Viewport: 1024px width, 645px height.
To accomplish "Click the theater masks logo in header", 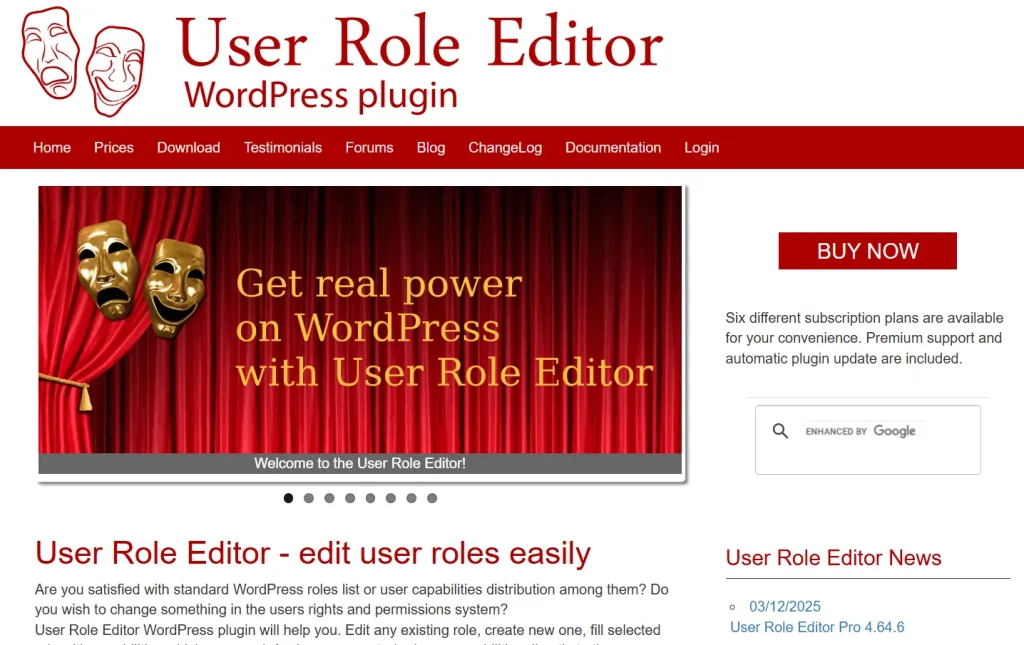I will tap(83, 61).
